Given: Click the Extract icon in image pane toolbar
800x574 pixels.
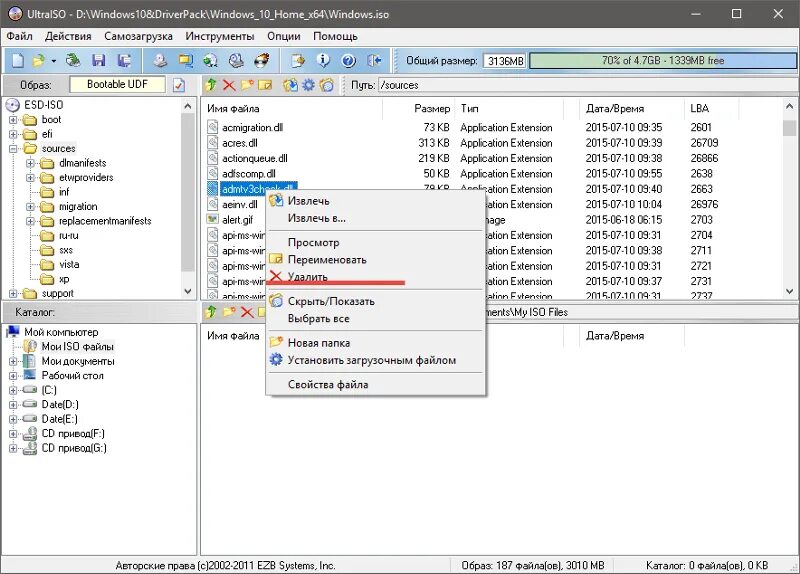Looking at the screenshot, I should pyautogui.click(x=290, y=85).
